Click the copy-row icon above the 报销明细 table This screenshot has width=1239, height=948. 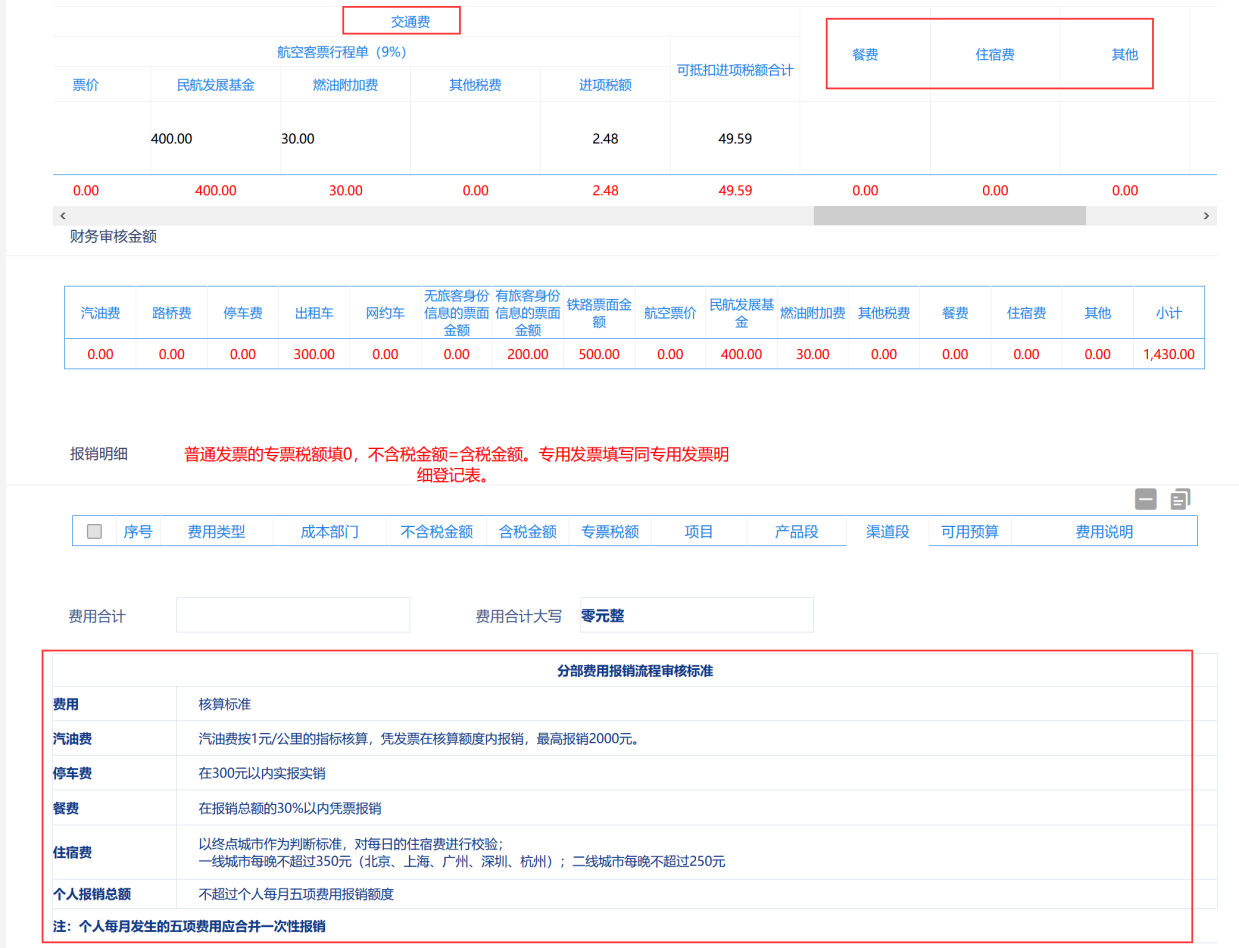tap(1180, 499)
